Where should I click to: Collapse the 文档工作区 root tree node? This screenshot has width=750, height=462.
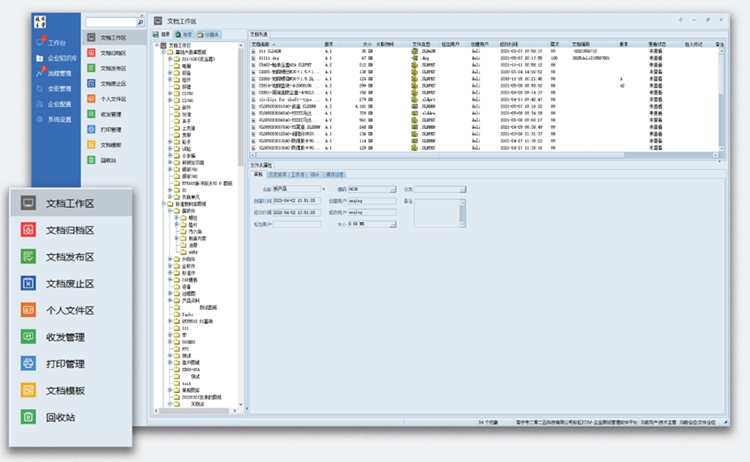[155, 45]
